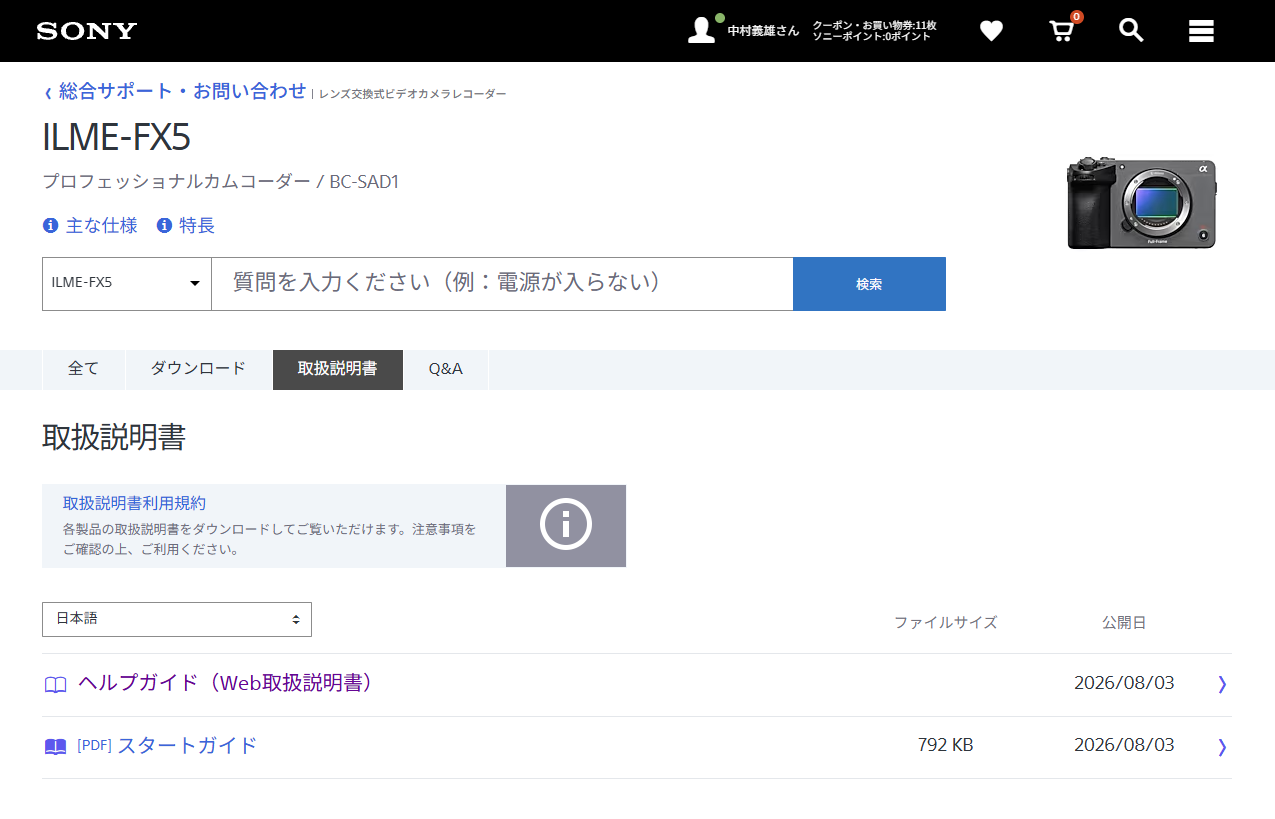The width and height of the screenshot is (1275, 819).
Task: Click the 中村義雄さん account name
Action: click(x=763, y=31)
